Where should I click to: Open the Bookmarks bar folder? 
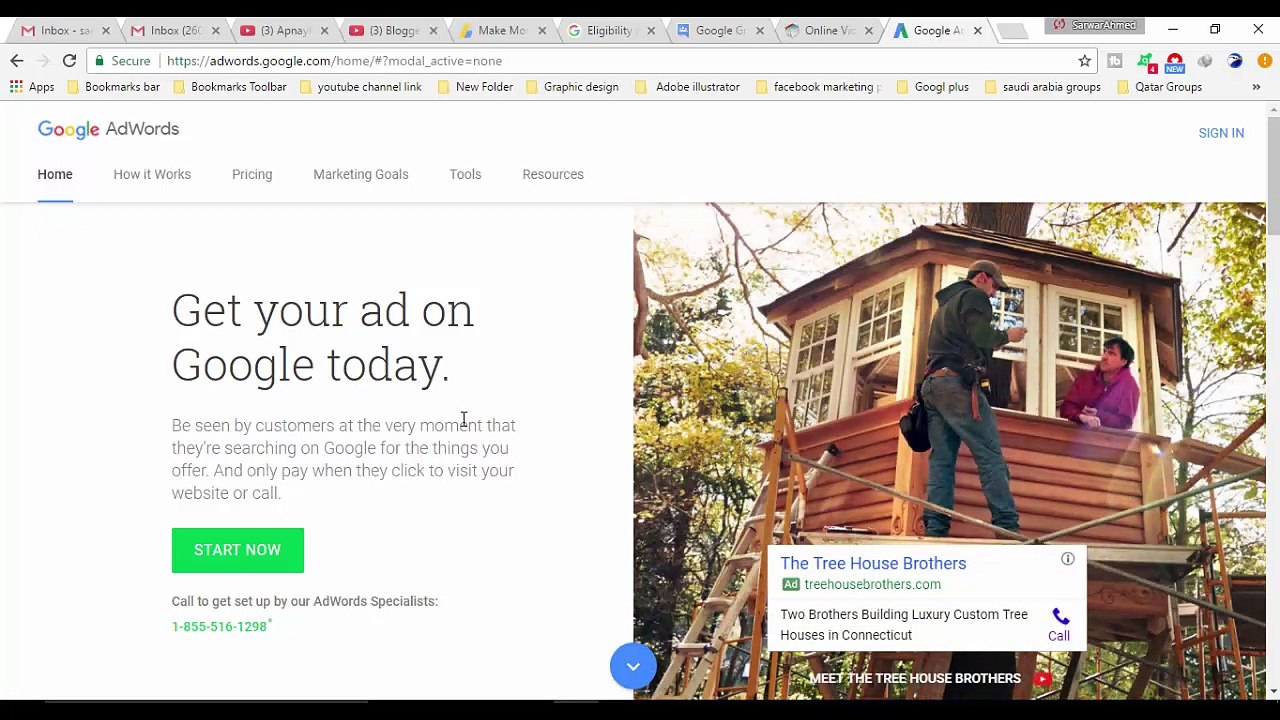tap(113, 87)
